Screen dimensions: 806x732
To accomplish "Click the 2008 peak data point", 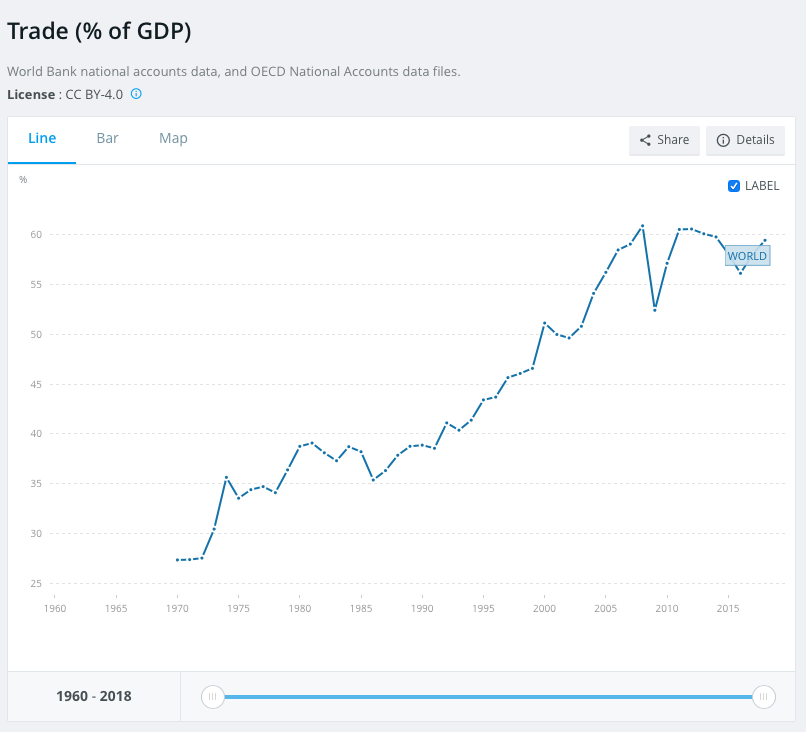I will click(642, 225).
